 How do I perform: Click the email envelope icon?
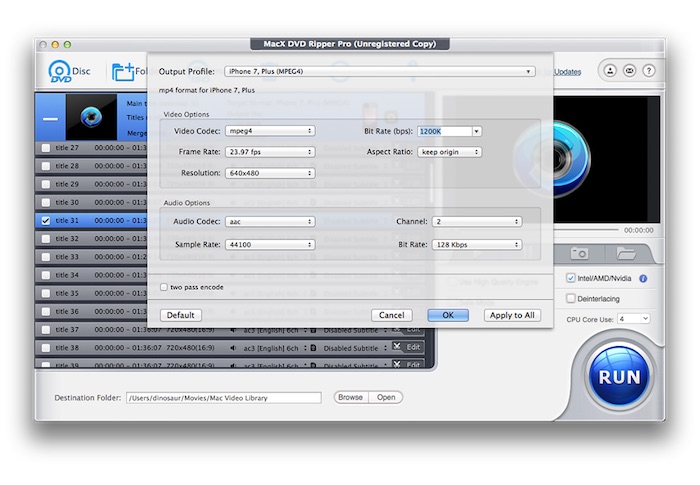point(629,71)
